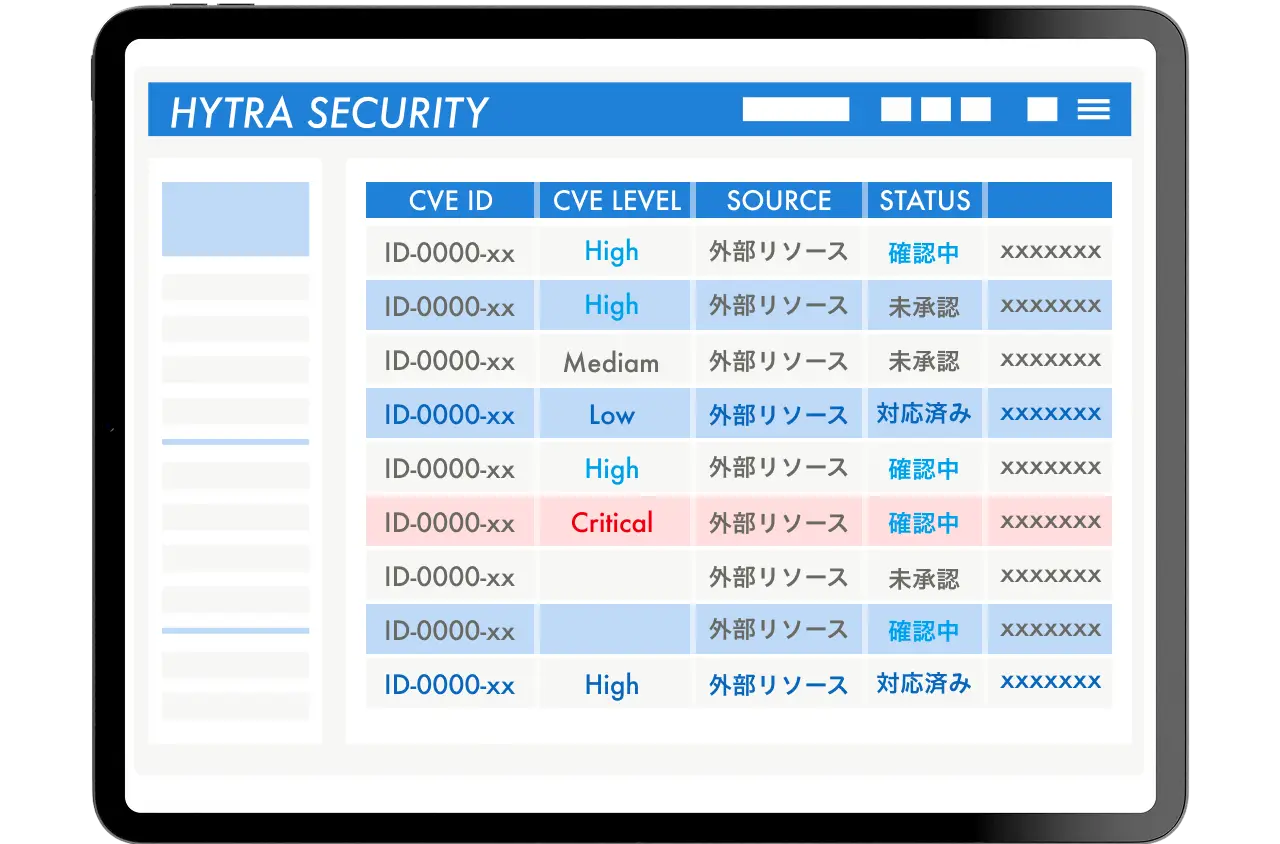The width and height of the screenshot is (1280, 844).
Task: Click xxxxxxx in the Critical row
Action: (x=1051, y=521)
